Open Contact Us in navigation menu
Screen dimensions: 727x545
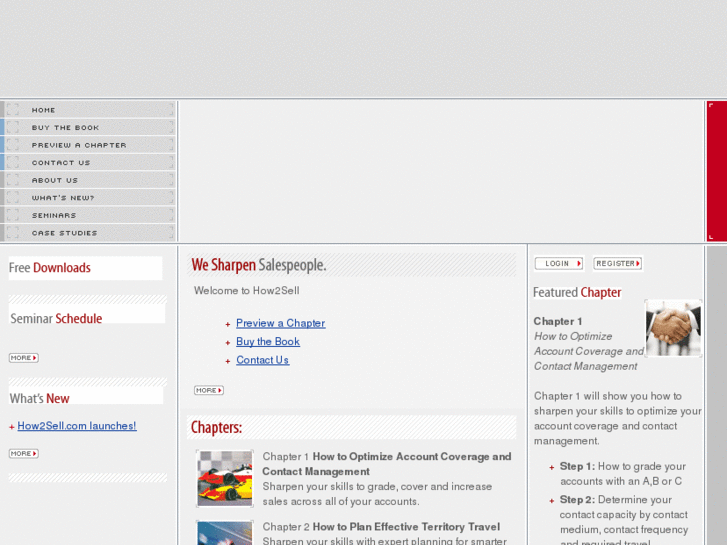88,162
